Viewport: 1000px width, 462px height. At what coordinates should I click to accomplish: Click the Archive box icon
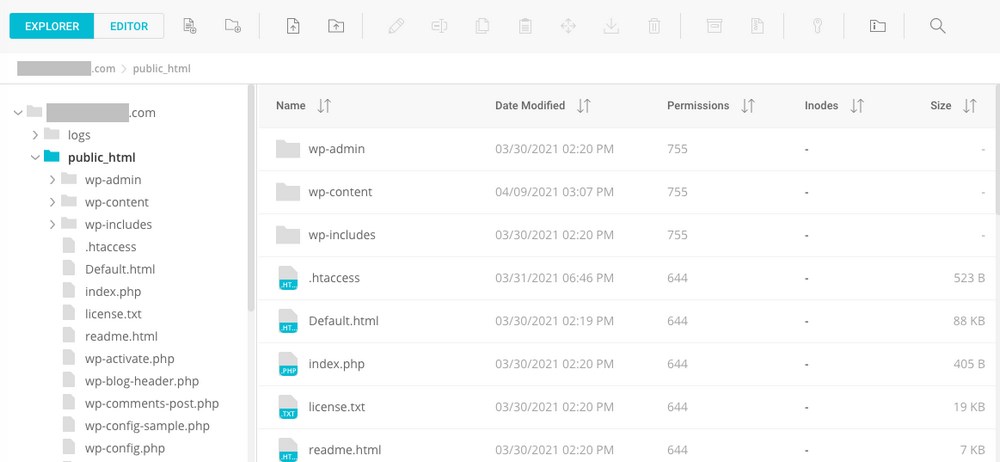[714, 26]
